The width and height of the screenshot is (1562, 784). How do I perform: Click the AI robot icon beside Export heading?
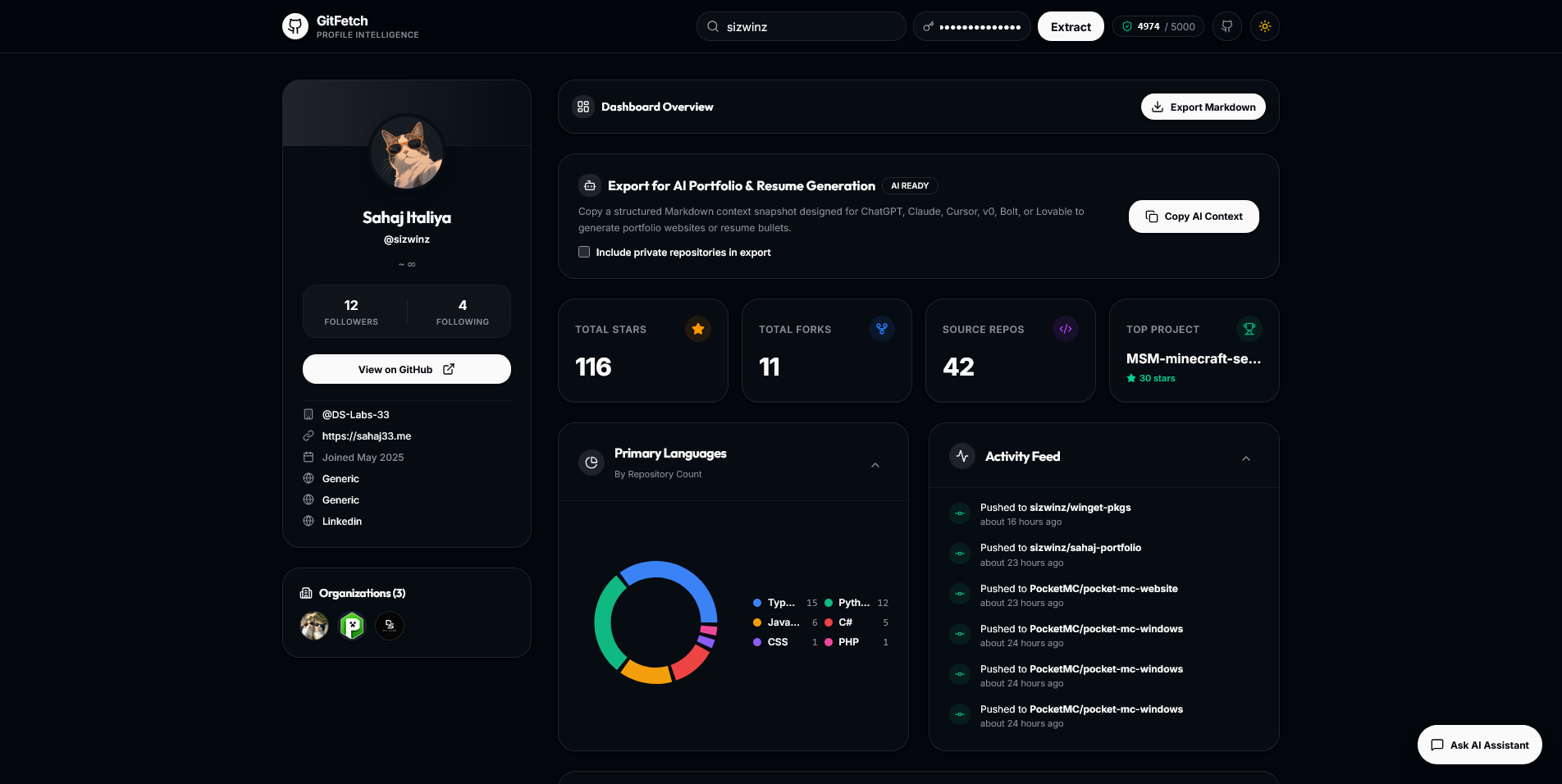coord(590,186)
